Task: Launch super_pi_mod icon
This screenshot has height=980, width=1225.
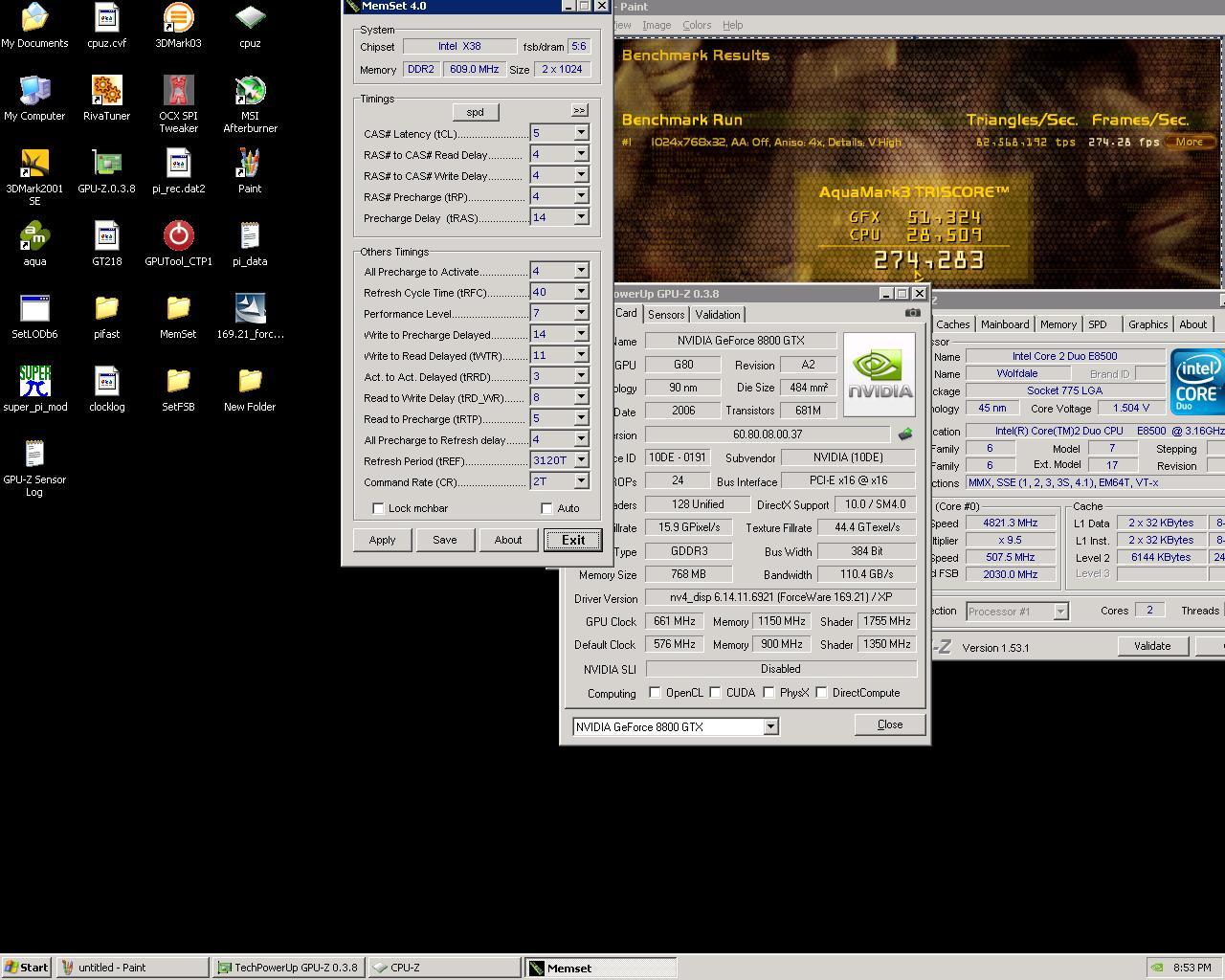Action: pos(34,390)
